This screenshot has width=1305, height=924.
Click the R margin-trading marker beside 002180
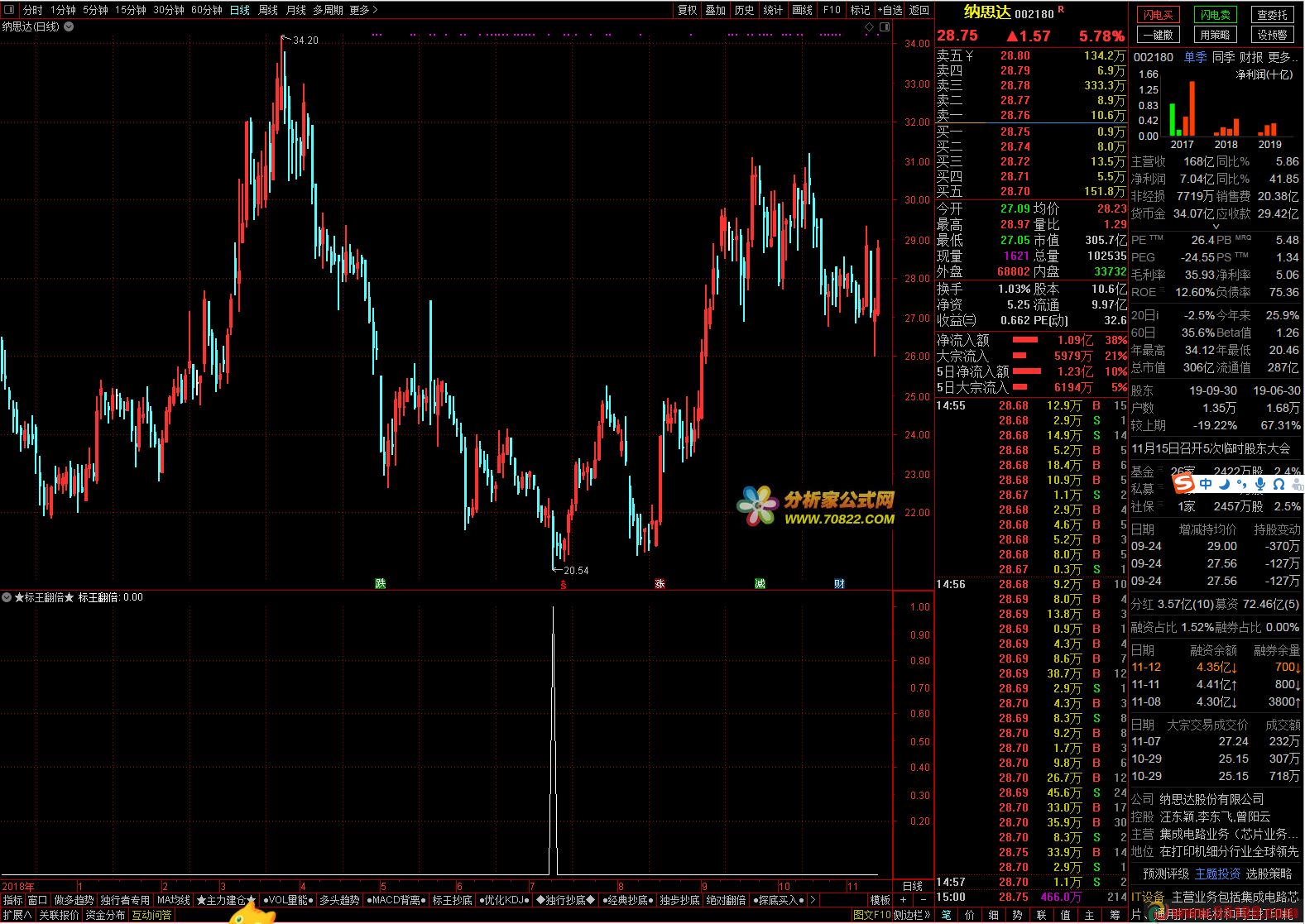[1061, 10]
